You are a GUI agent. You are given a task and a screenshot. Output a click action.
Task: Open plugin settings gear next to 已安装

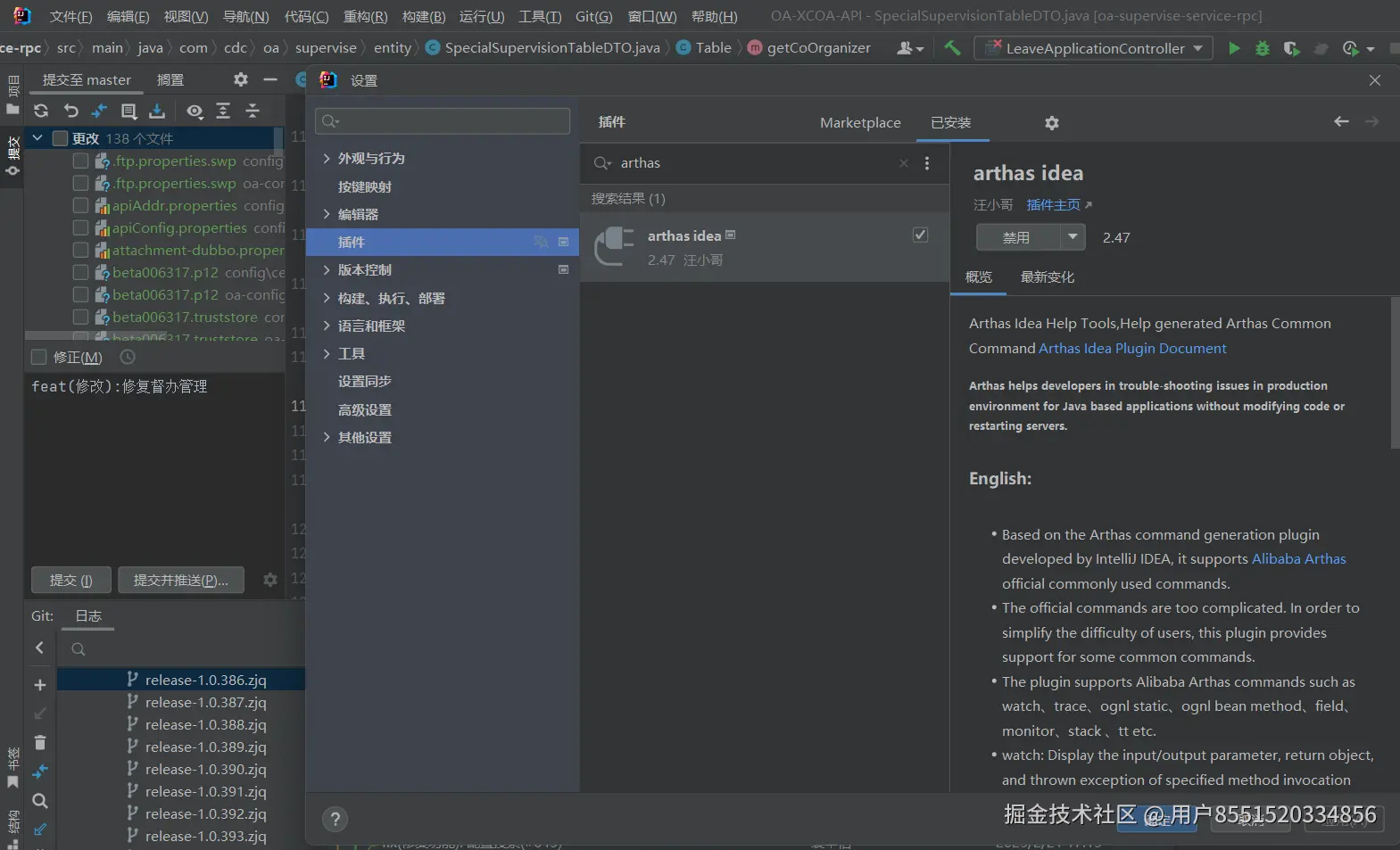pyautogui.click(x=1052, y=123)
